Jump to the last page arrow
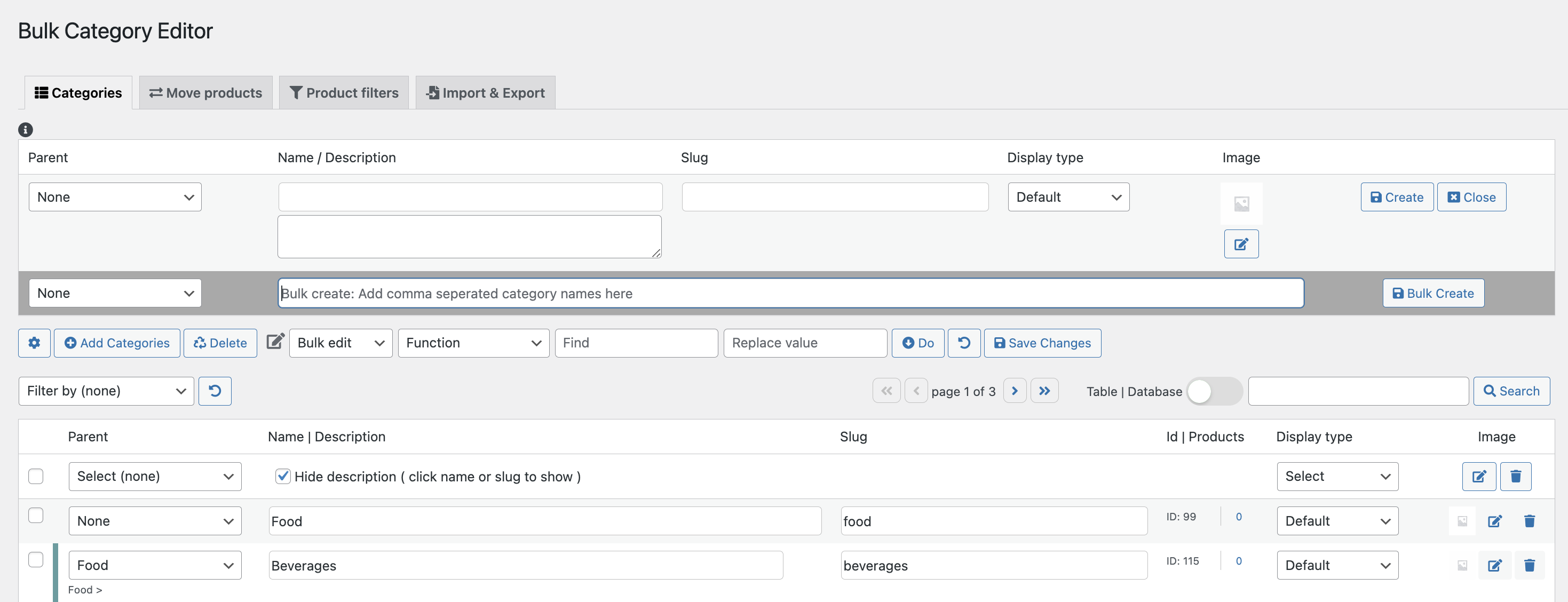This screenshot has height=602, width=1568. click(1044, 391)
